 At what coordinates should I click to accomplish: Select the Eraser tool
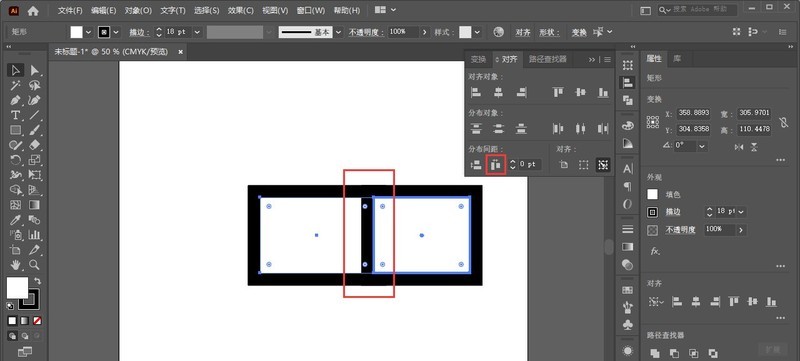[x=35, y=145]
